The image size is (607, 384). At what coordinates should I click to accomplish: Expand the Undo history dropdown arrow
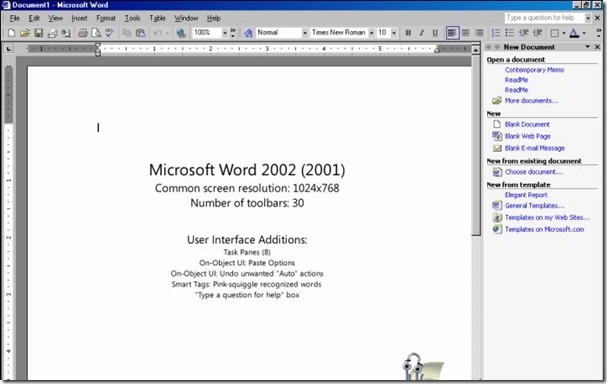click(x=167, y=33)
